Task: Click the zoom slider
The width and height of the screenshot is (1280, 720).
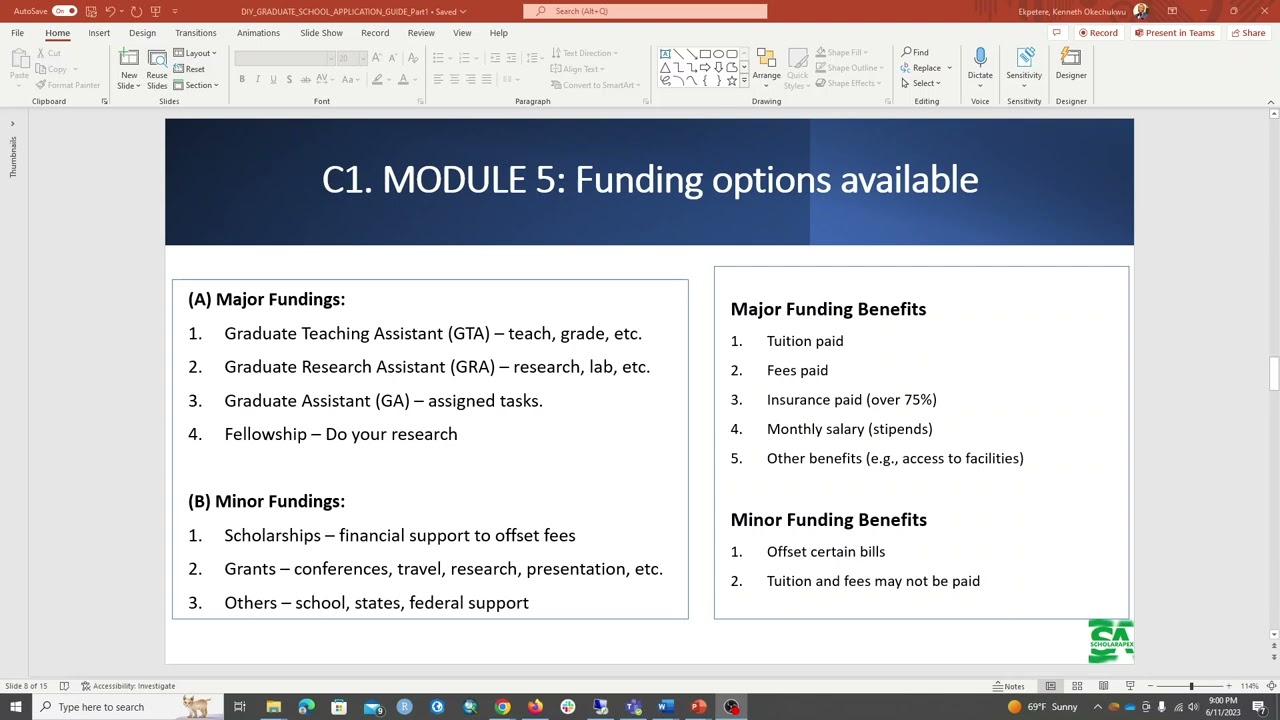Action: click(1191, 686)
